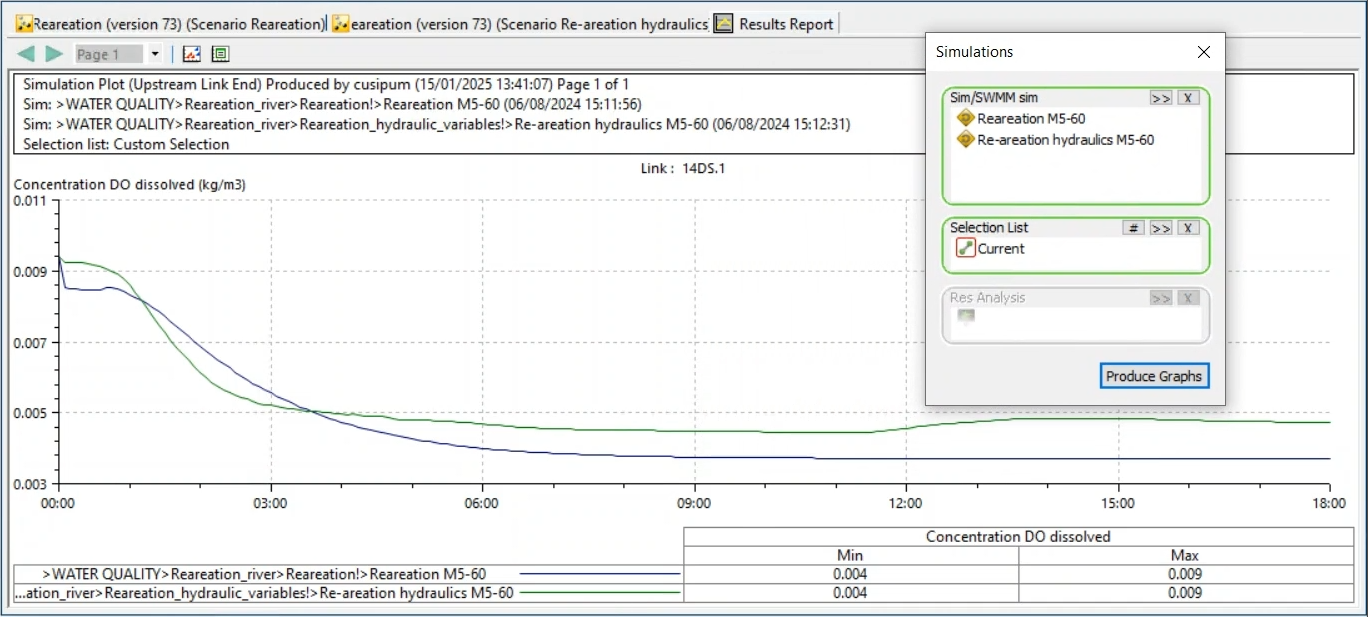Click the Min value 0.004 table cell

pyautogui.click(x=851, y=574)
